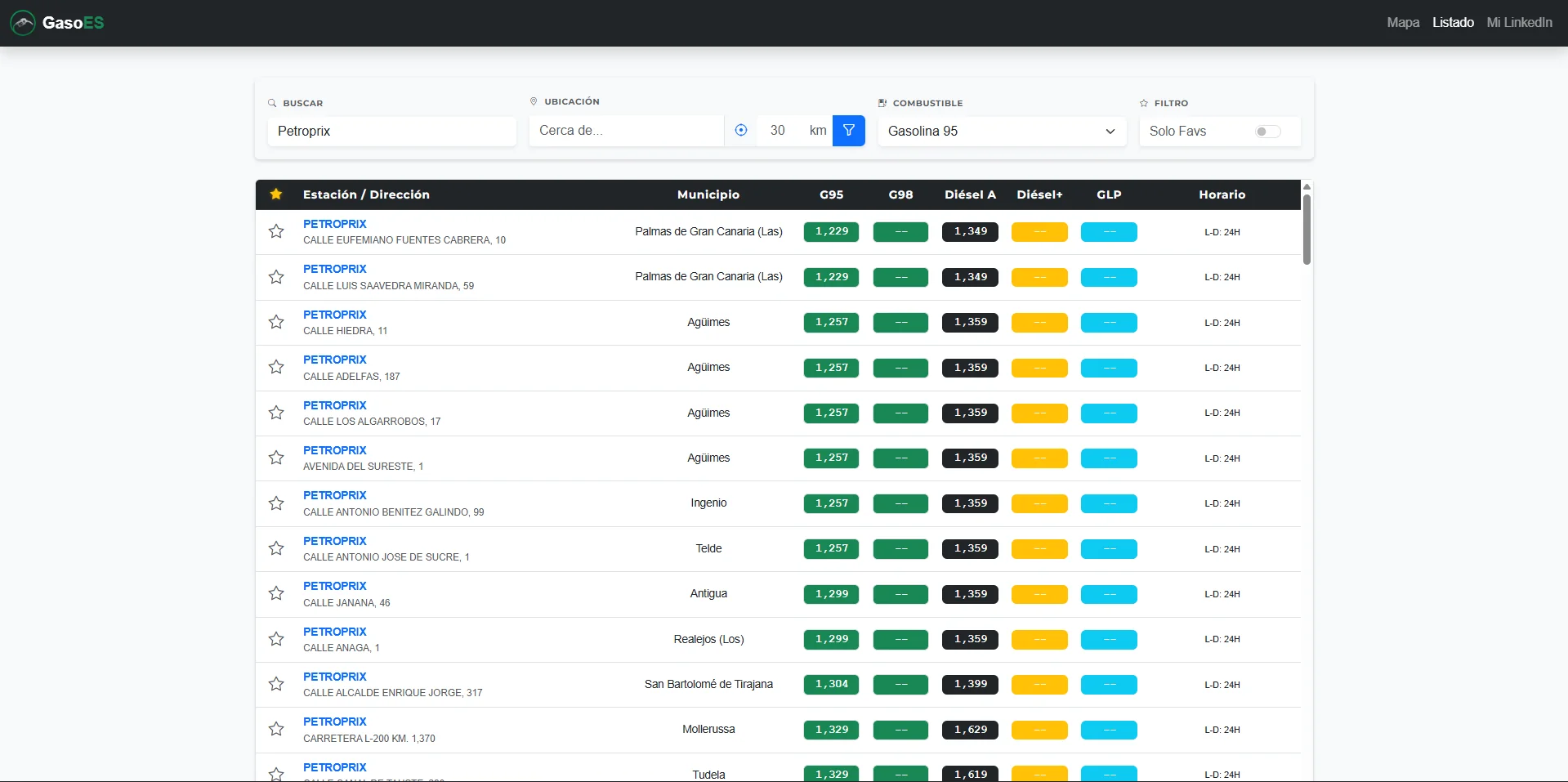Favorite the Calle Eufemiano Fuentes Cabrera station

276,231
